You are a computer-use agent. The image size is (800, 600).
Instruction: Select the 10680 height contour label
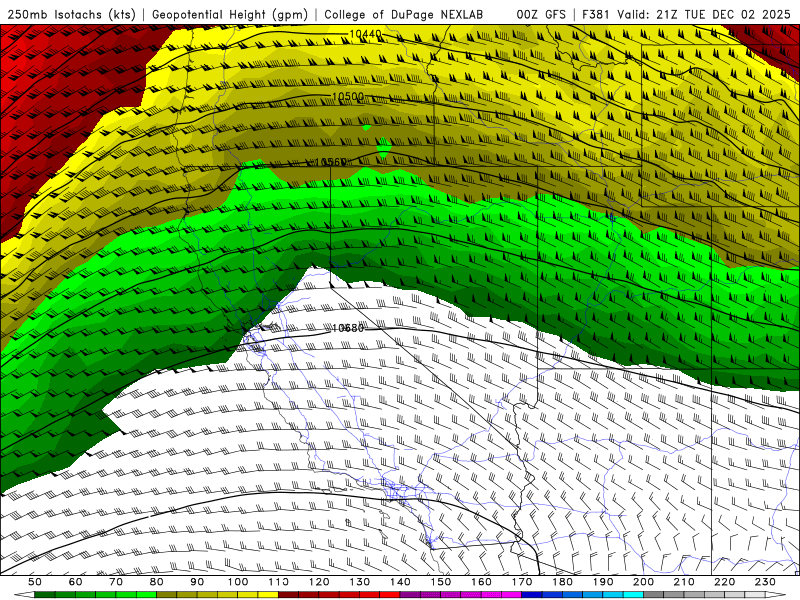click(348, 328)
